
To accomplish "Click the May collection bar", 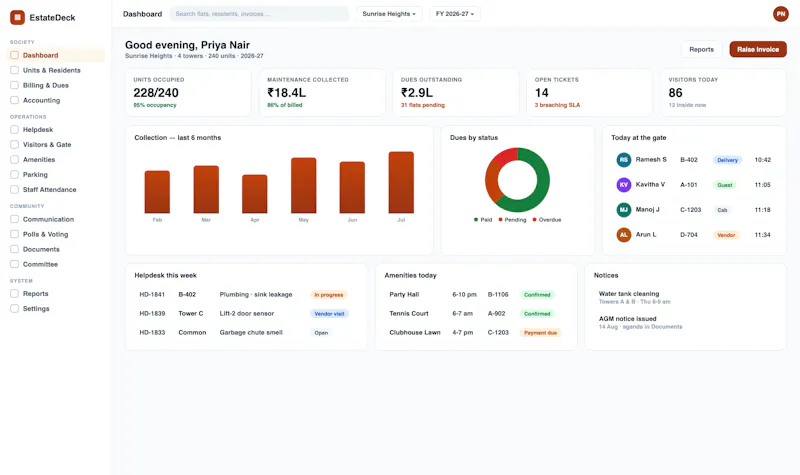I will (304, 185).
